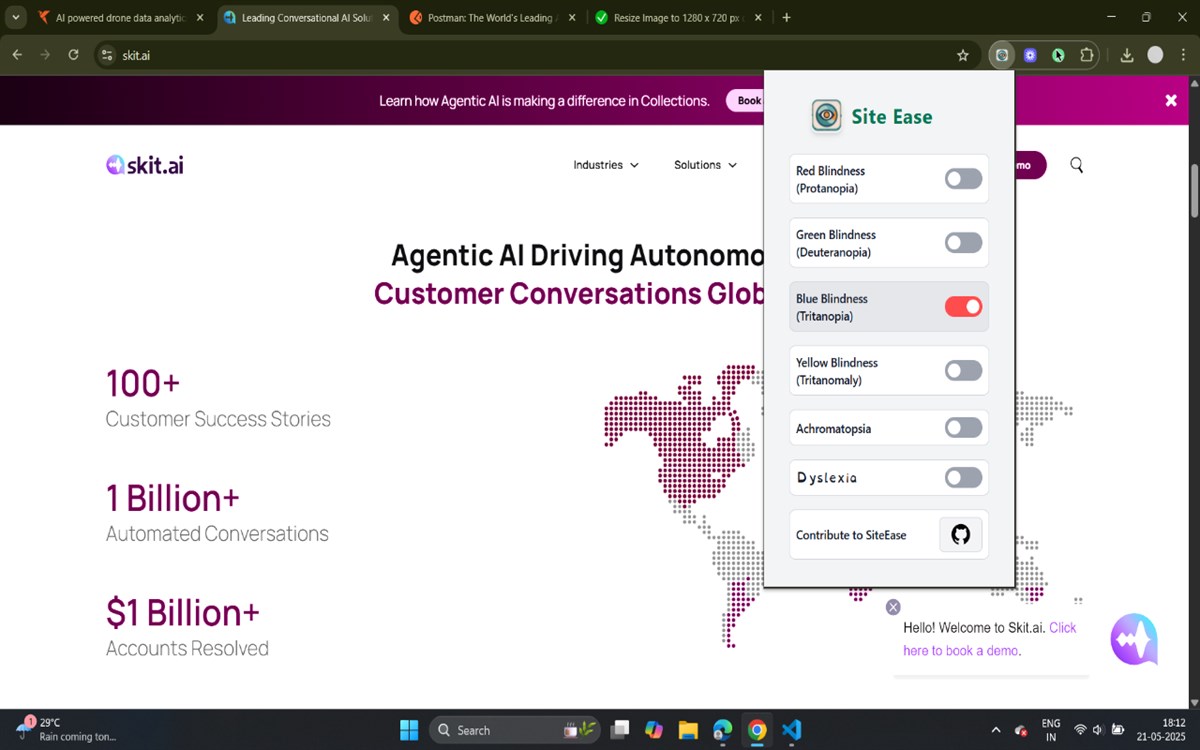Turn off Blue Blindness (Tritanopia) toggle

pos(964,307)
